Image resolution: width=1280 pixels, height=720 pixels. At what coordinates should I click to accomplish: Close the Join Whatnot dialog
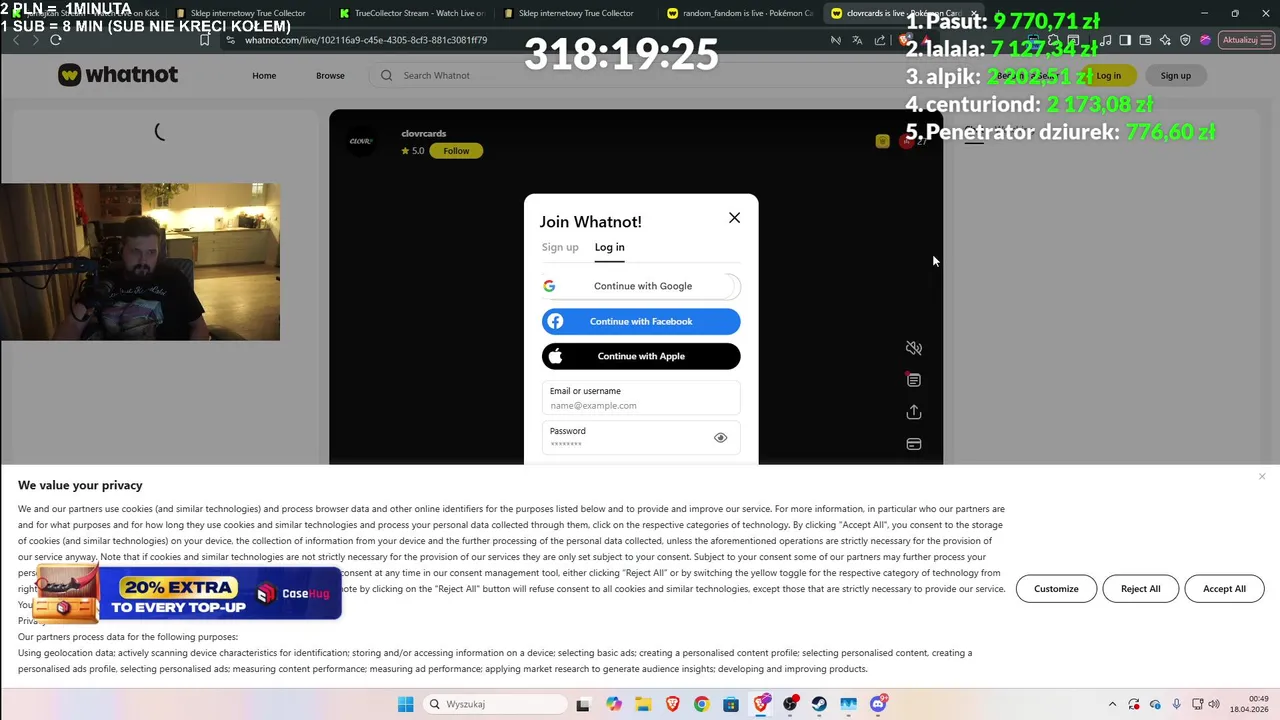[x=734, y=218]
